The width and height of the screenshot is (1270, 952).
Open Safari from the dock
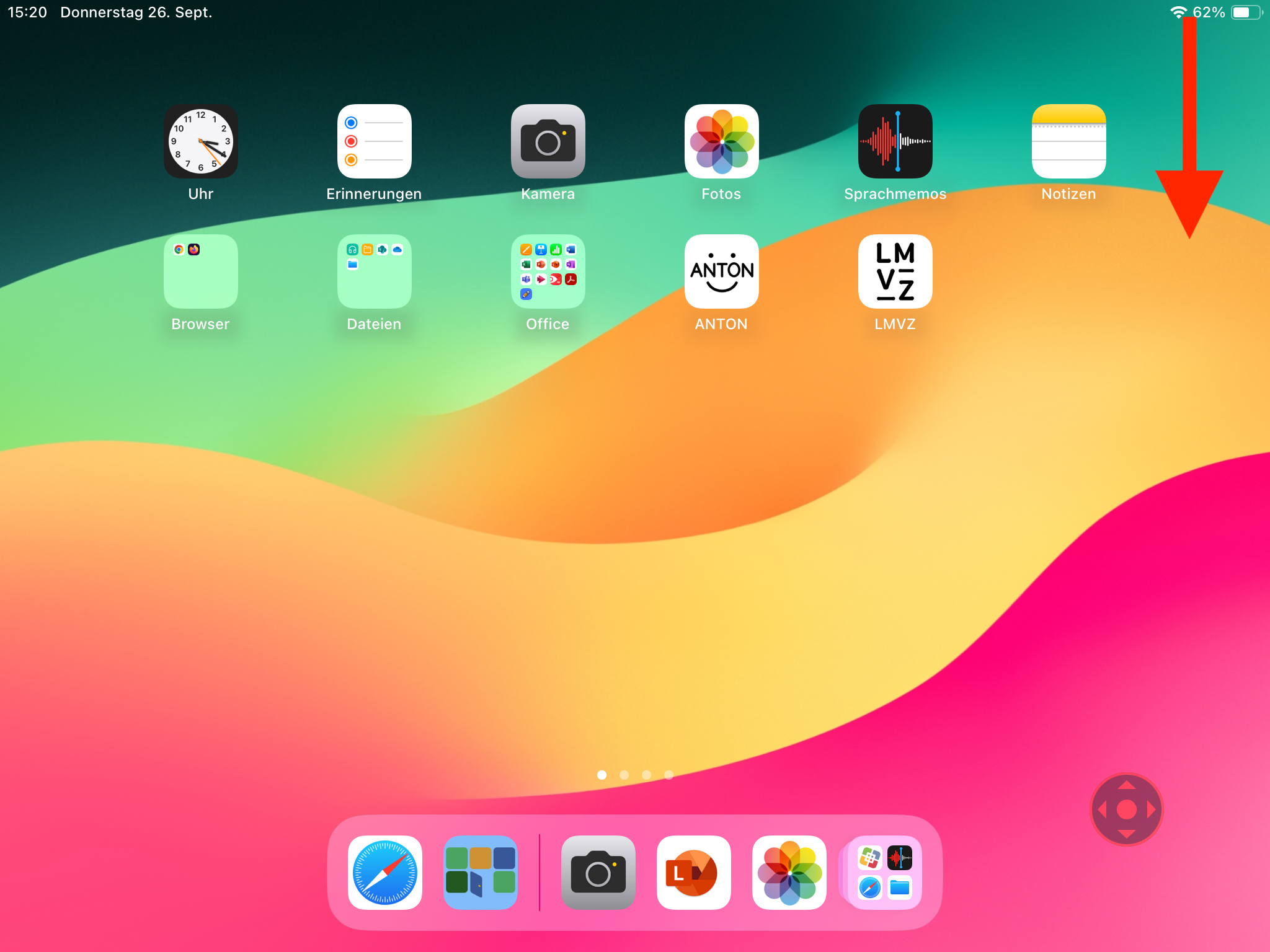tap(385, 873)
